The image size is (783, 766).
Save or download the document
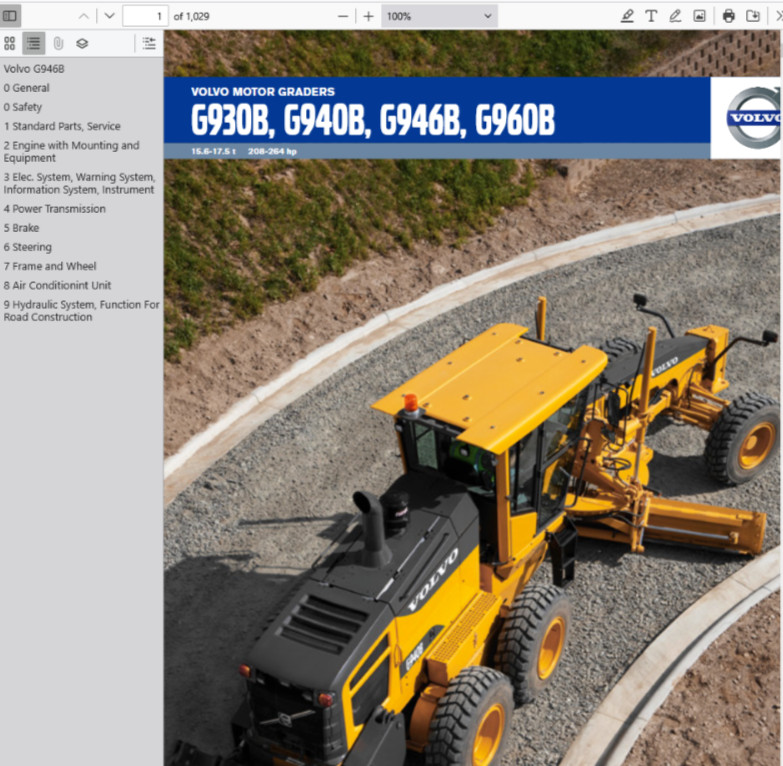[x=753, y=16]
